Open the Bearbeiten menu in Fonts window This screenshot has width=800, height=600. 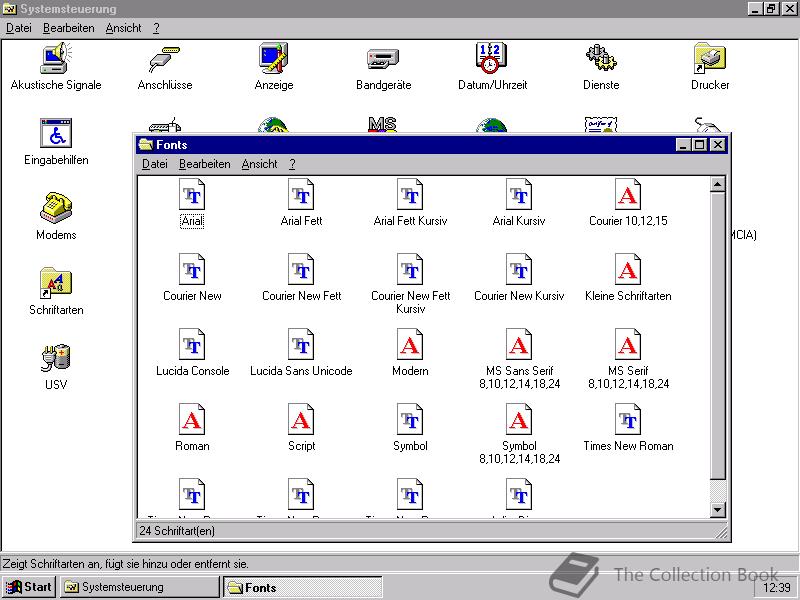coord(205,164)
